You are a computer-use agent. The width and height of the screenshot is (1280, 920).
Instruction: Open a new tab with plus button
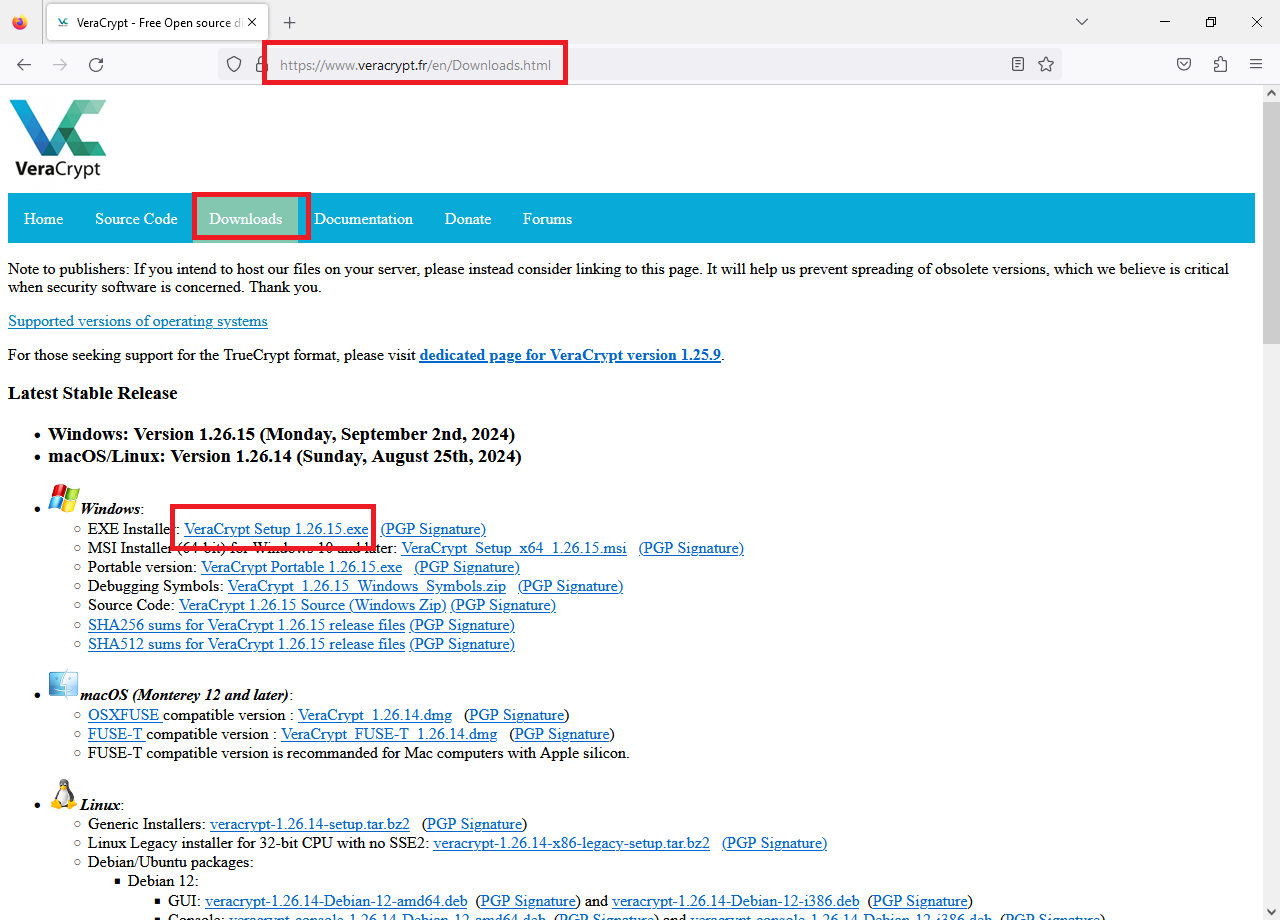[290, 22]
